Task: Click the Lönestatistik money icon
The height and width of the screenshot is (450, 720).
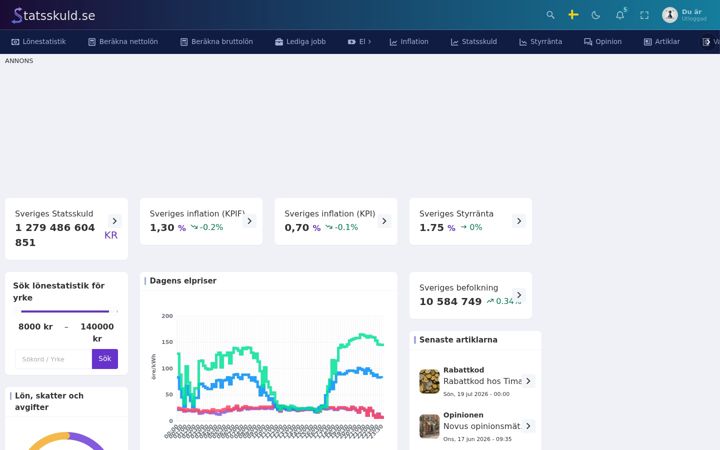Action: (15, 42)
